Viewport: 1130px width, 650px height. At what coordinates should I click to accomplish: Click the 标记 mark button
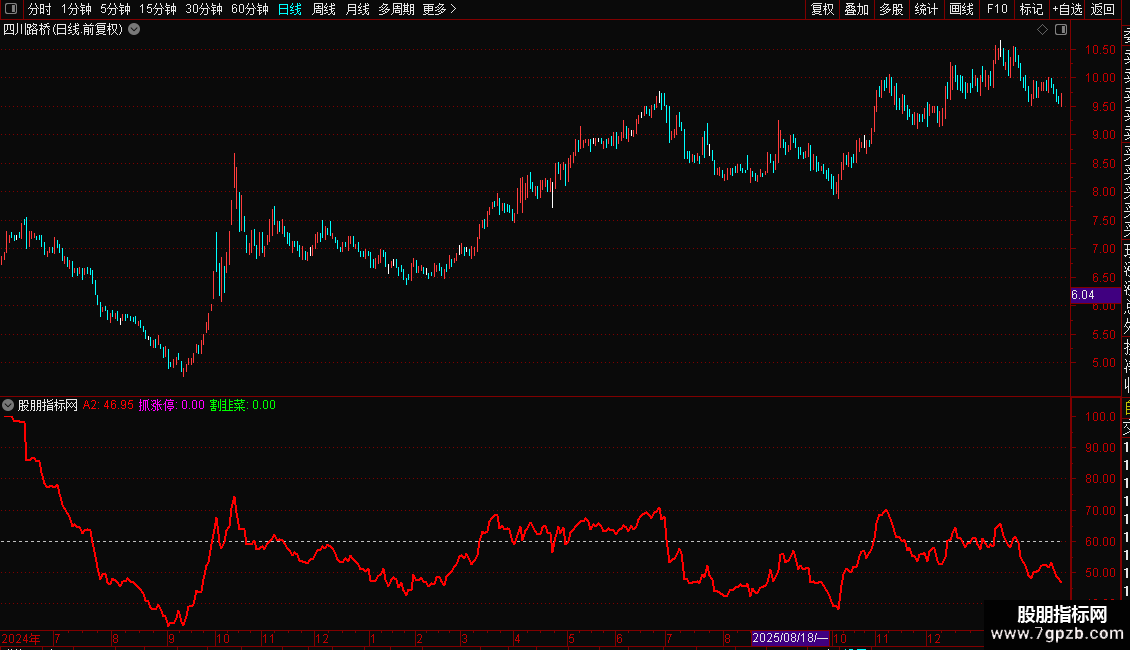(x=1031, y=9)
